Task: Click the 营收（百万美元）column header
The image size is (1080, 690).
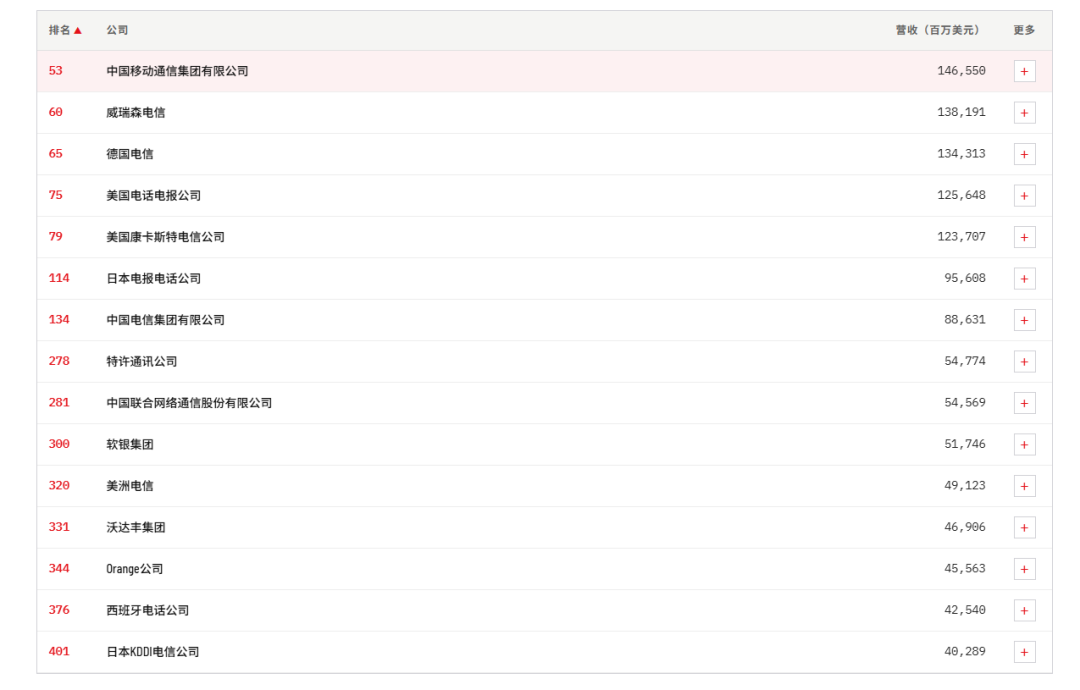Action: (x=937, y=30)
